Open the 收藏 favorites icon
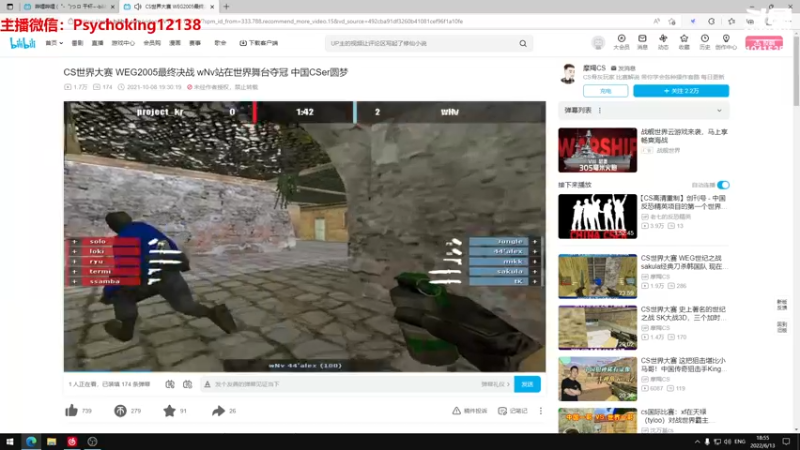Screen dimensions: 800x450 point(684,42)
